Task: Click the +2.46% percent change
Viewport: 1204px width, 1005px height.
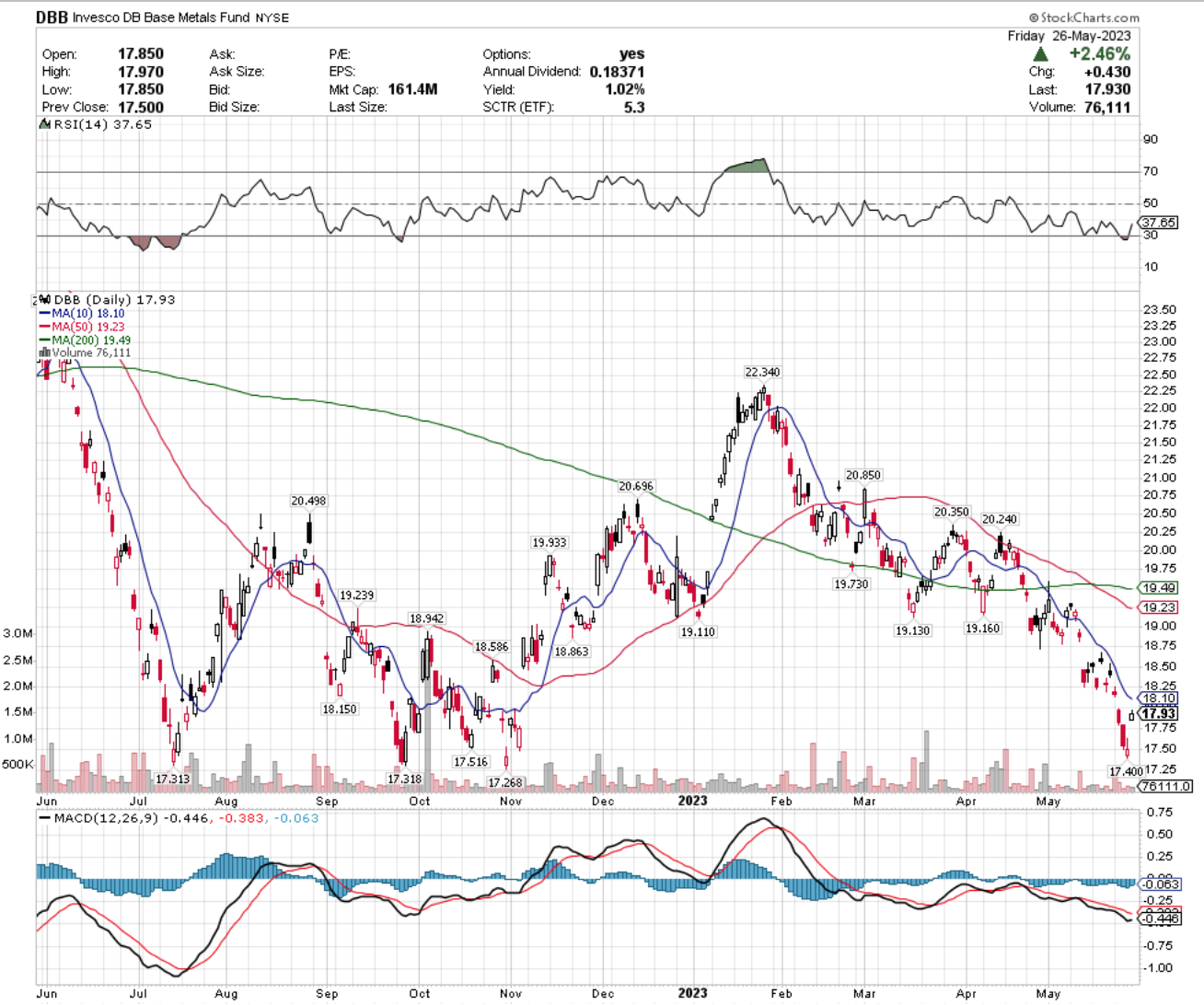Action: tap(1099, 54)
